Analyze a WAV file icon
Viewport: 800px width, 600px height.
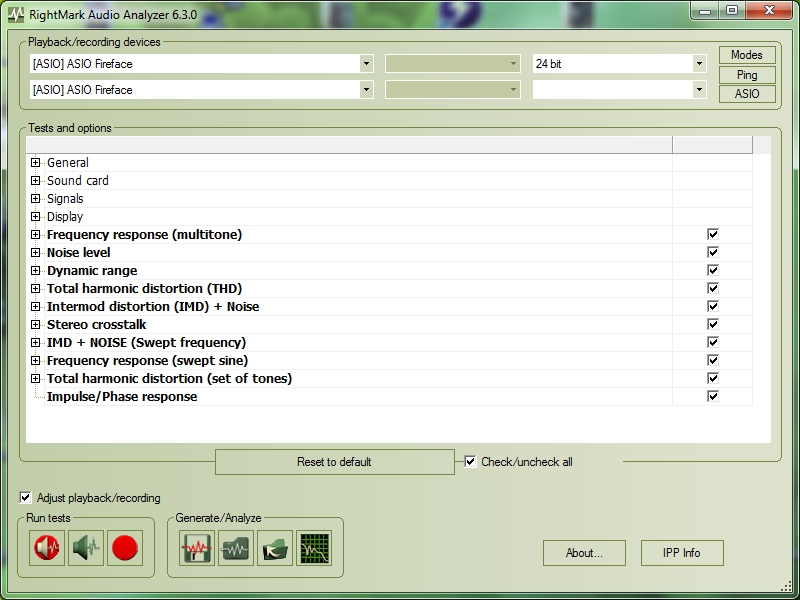(x=236, y=548)
